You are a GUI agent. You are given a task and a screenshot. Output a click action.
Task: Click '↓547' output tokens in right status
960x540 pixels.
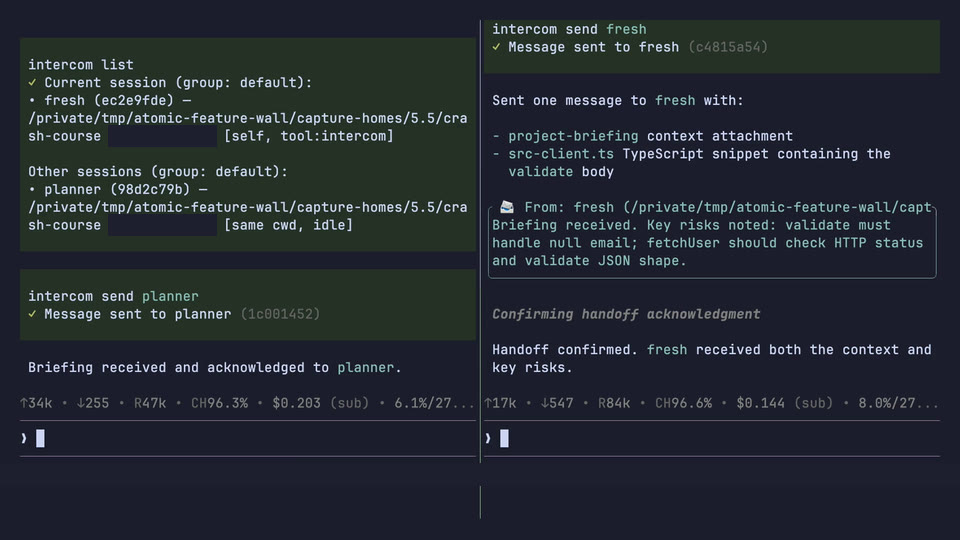(557, 403)
